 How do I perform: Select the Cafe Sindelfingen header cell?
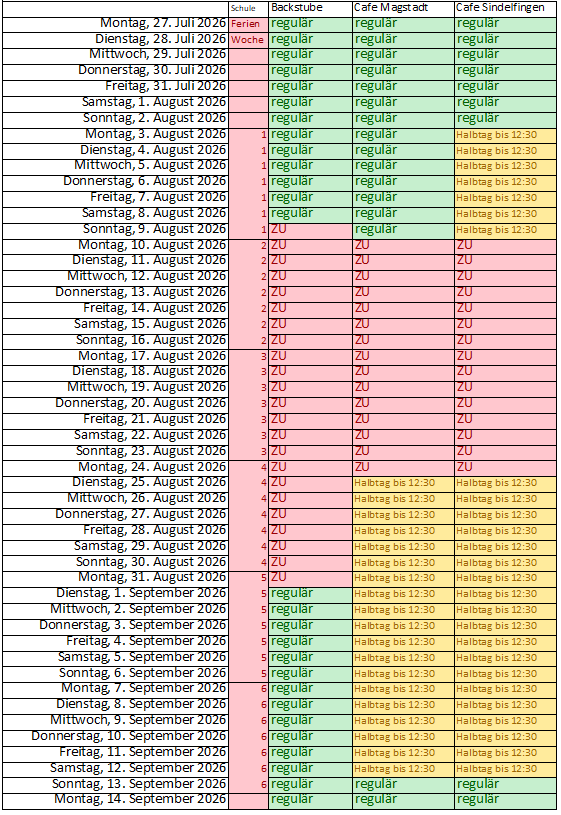[505, 8]
